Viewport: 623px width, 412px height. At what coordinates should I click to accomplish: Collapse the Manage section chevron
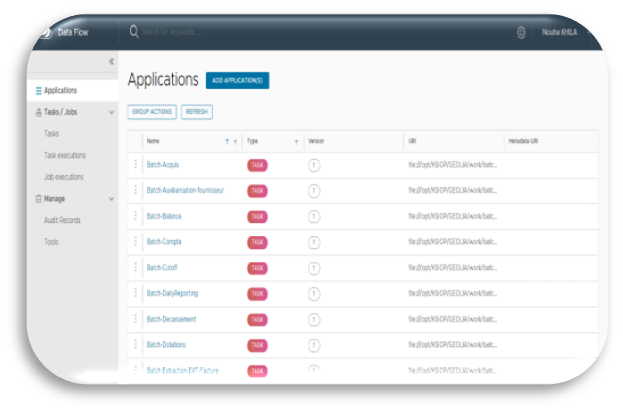click(x=111, y=199)
